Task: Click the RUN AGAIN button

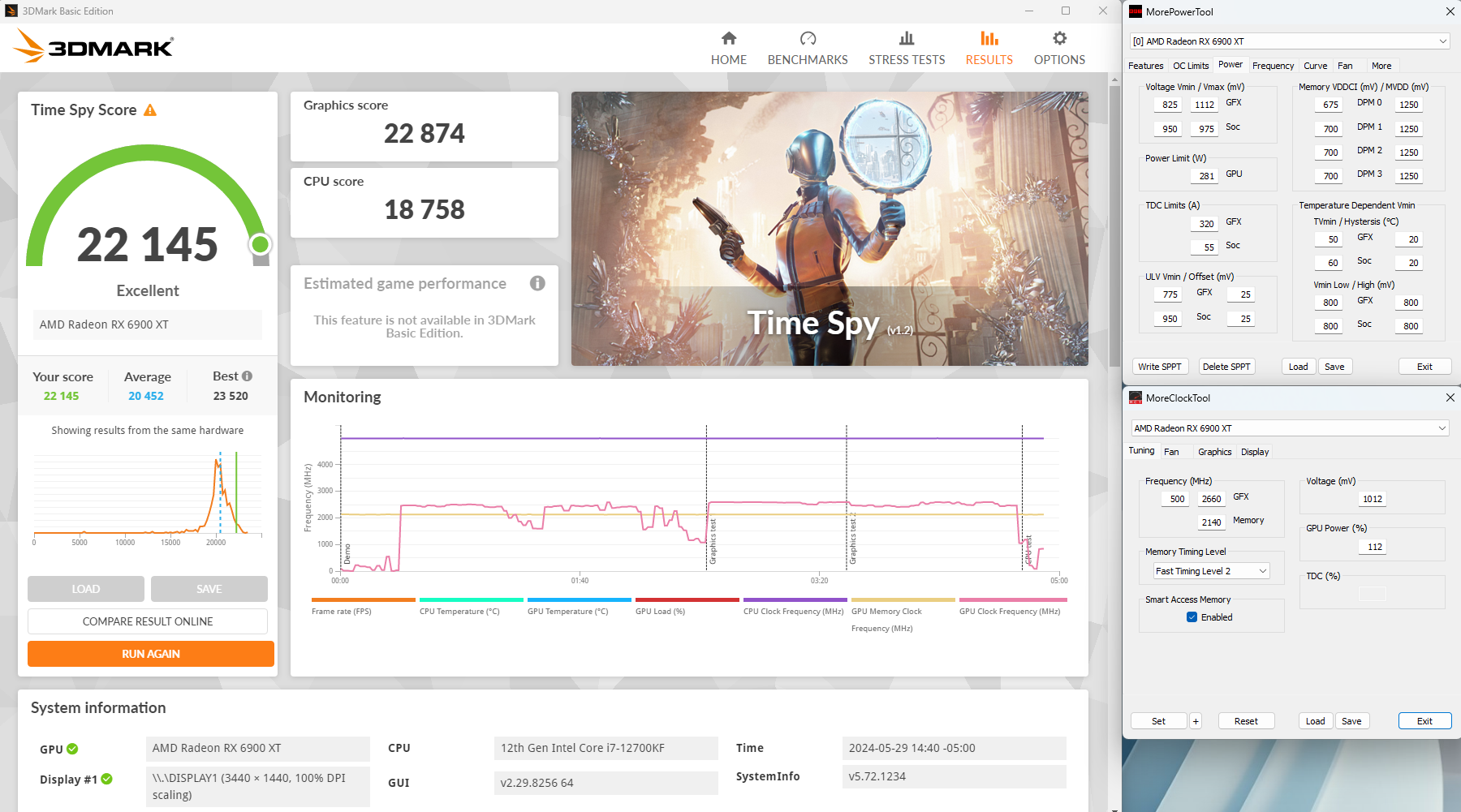Action: click(150, 654)
